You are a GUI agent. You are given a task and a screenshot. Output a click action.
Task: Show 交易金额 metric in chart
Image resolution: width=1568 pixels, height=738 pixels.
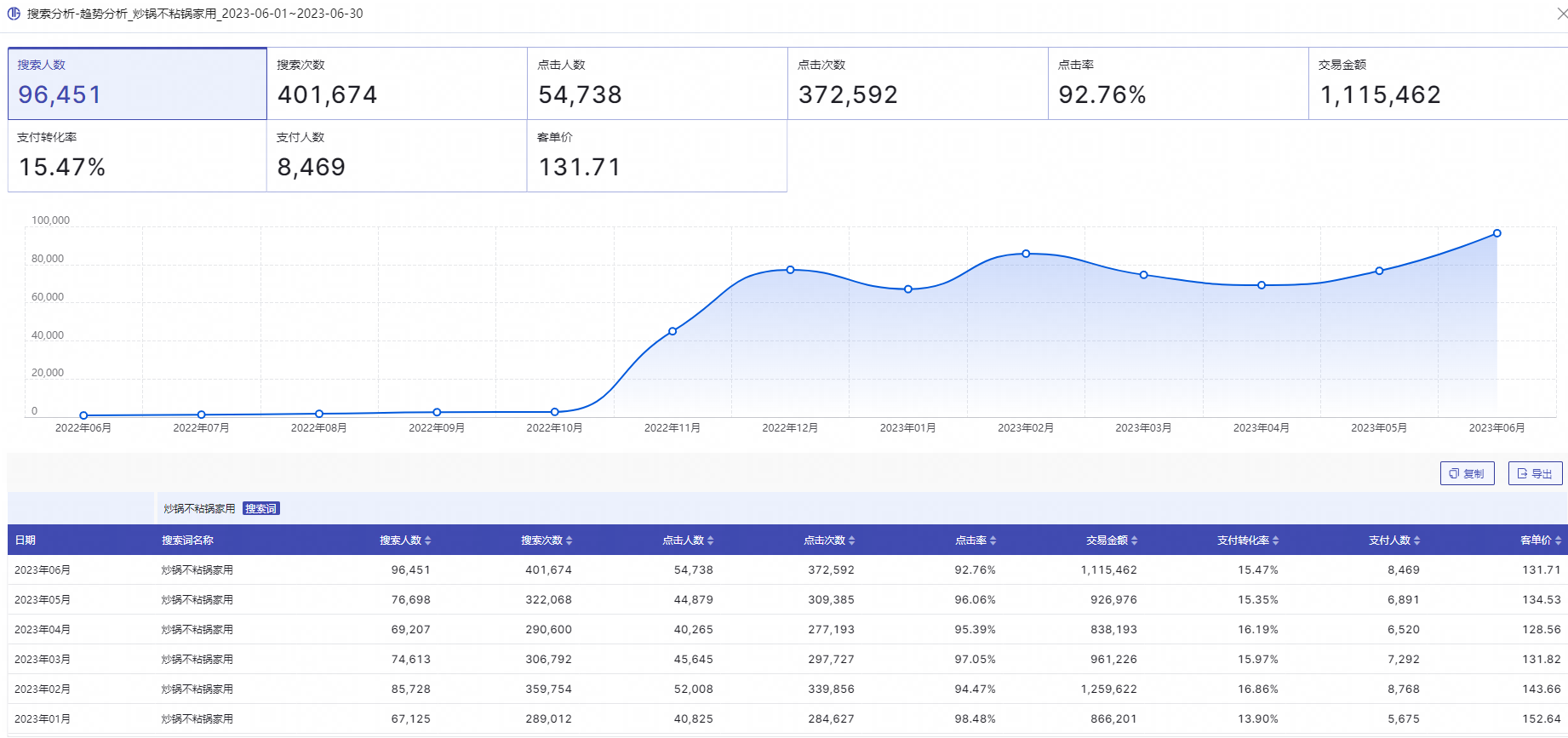(1438, 83)
